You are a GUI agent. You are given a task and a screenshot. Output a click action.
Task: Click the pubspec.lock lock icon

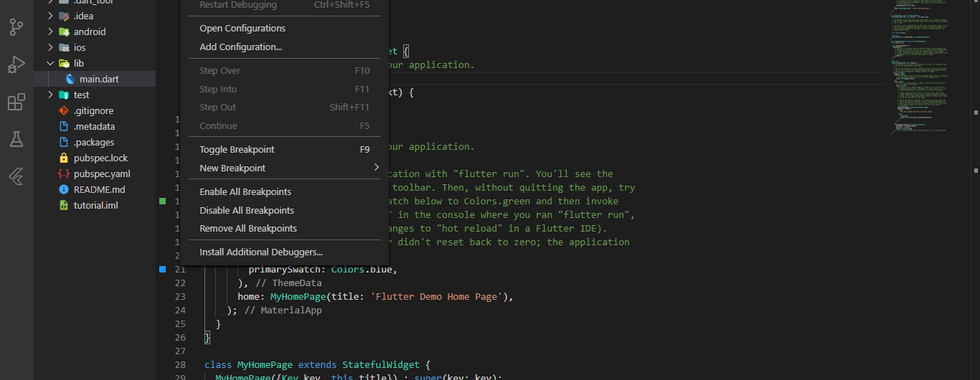tap(63, 158)
